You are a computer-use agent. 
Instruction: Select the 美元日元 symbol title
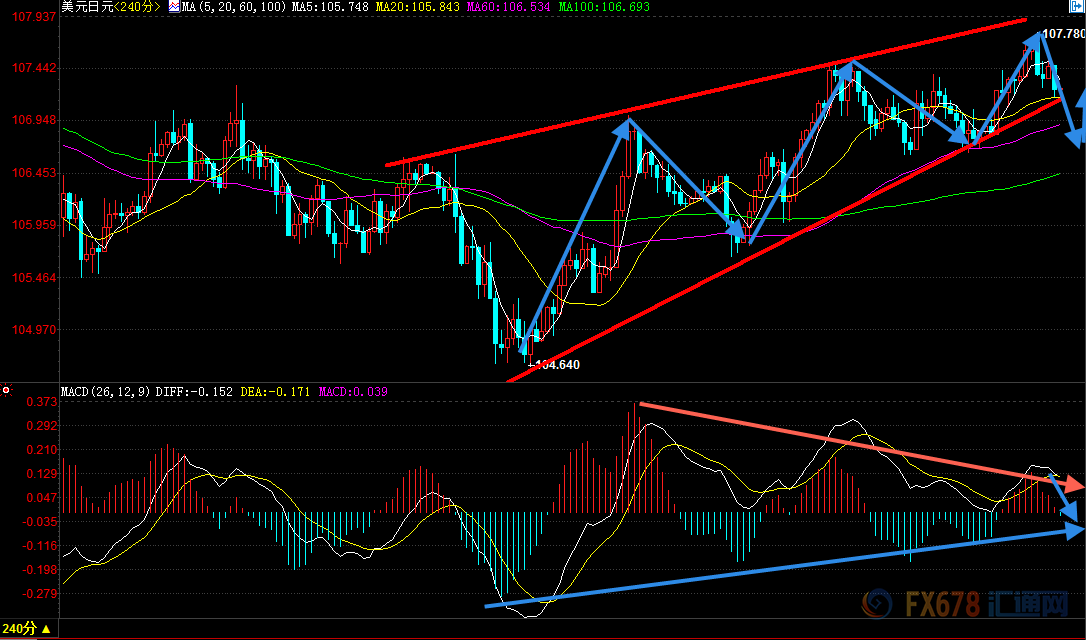pos(86,7)
